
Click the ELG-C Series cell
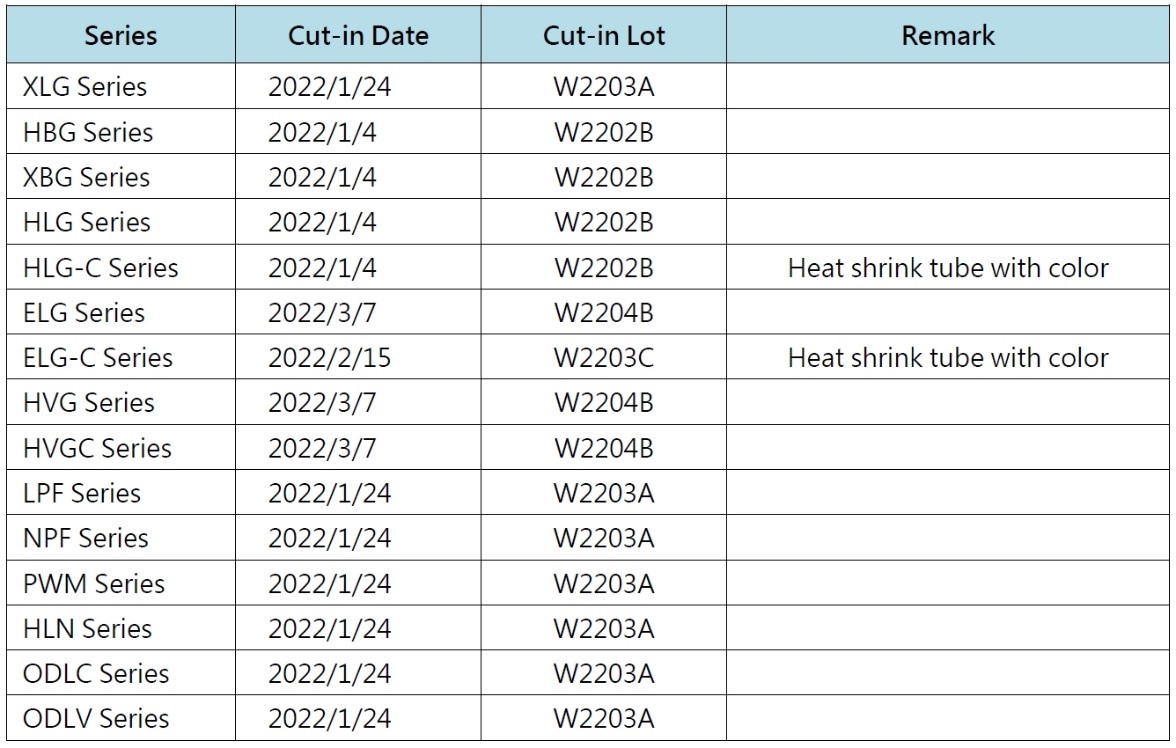(97, 358)
